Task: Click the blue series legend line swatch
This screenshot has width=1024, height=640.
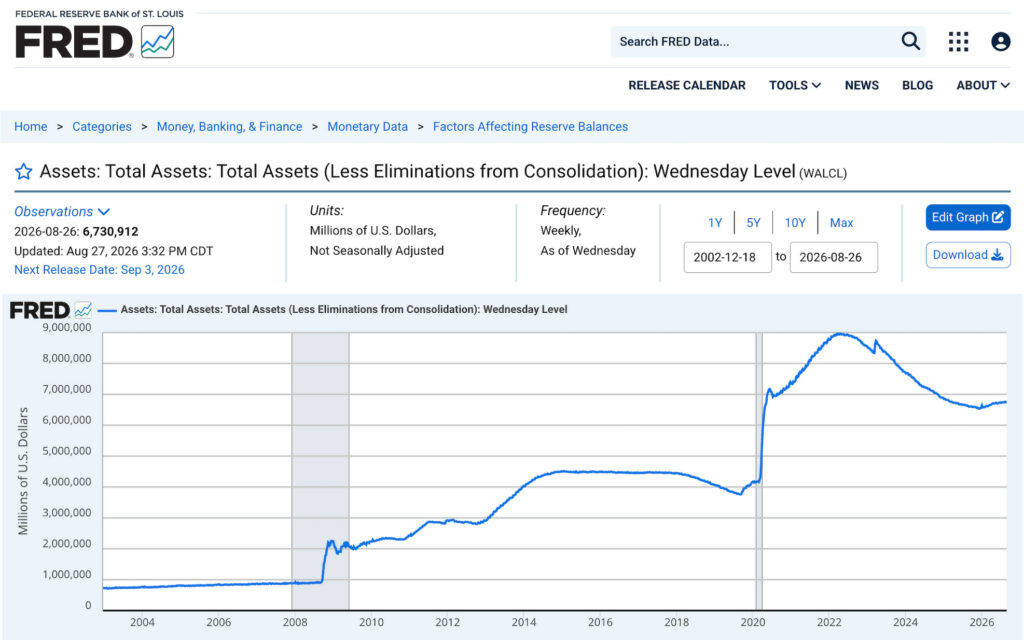Action: click(x=107, y=310)
